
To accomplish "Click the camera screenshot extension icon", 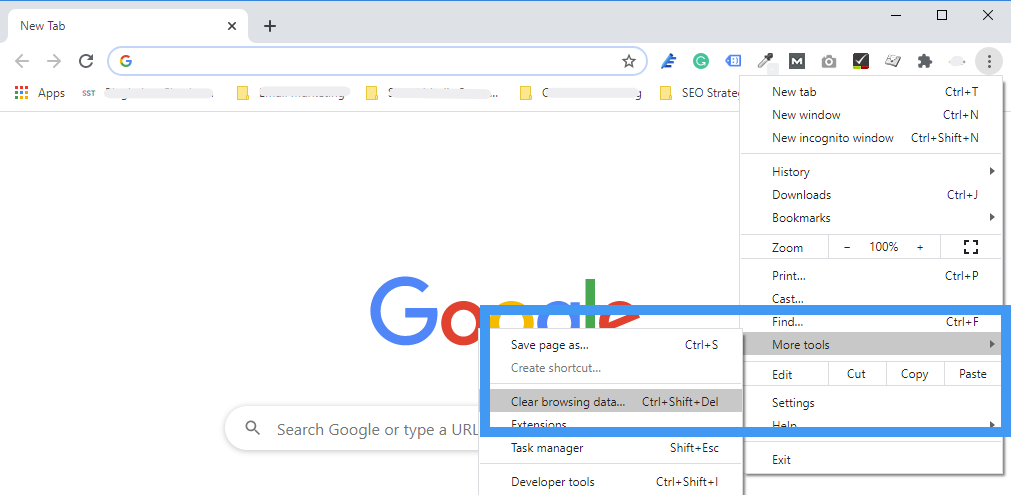I will (x=828, y=61).
